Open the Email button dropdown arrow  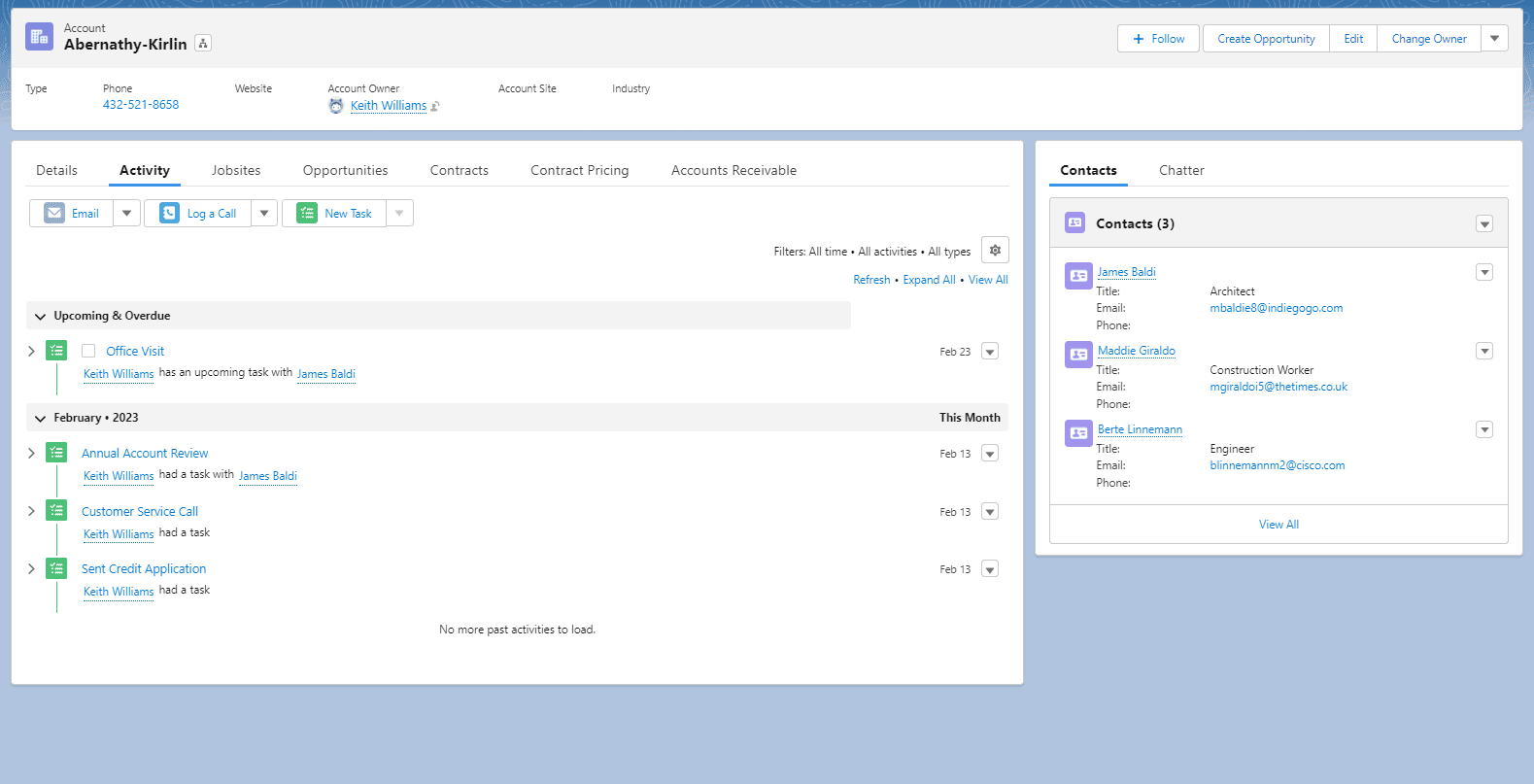[x=126, y=214]
